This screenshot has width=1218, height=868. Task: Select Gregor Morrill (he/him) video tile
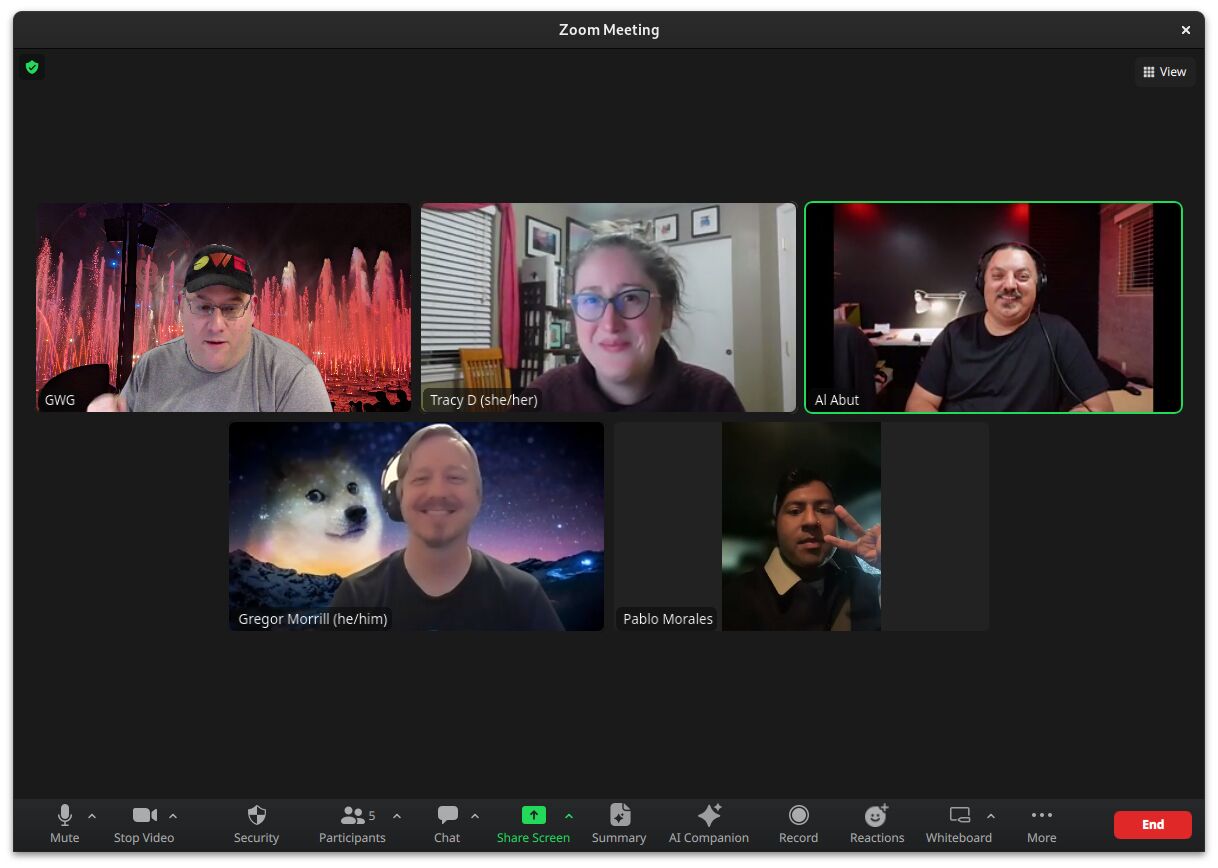coord(416,526)
